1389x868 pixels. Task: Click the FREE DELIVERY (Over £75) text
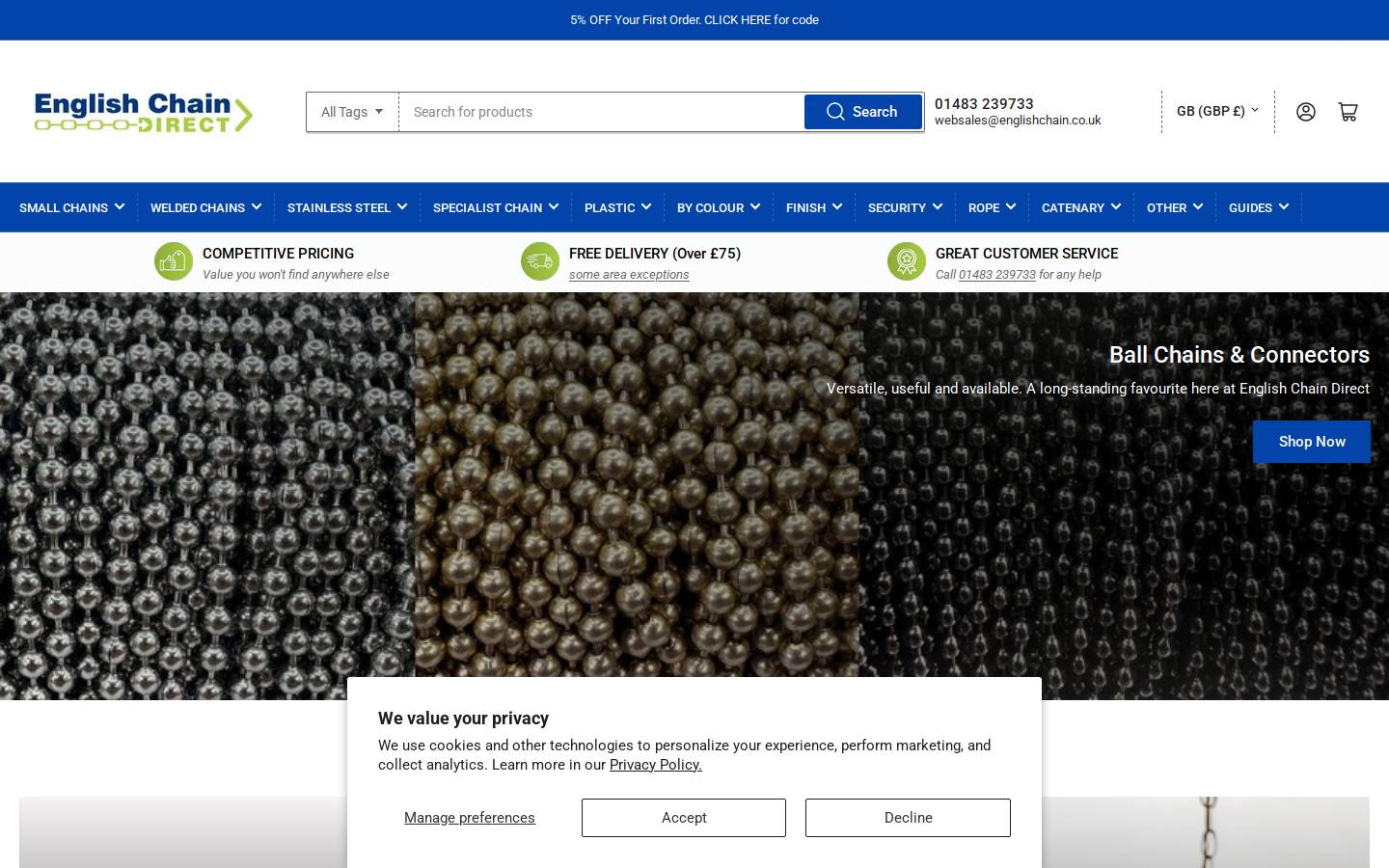pyautogui.click(x=655, y=254)
